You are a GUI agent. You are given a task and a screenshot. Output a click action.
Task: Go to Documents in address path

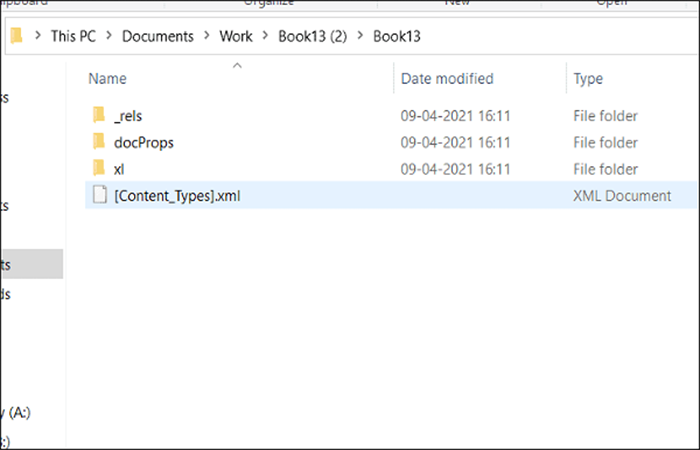coord(158,36)
